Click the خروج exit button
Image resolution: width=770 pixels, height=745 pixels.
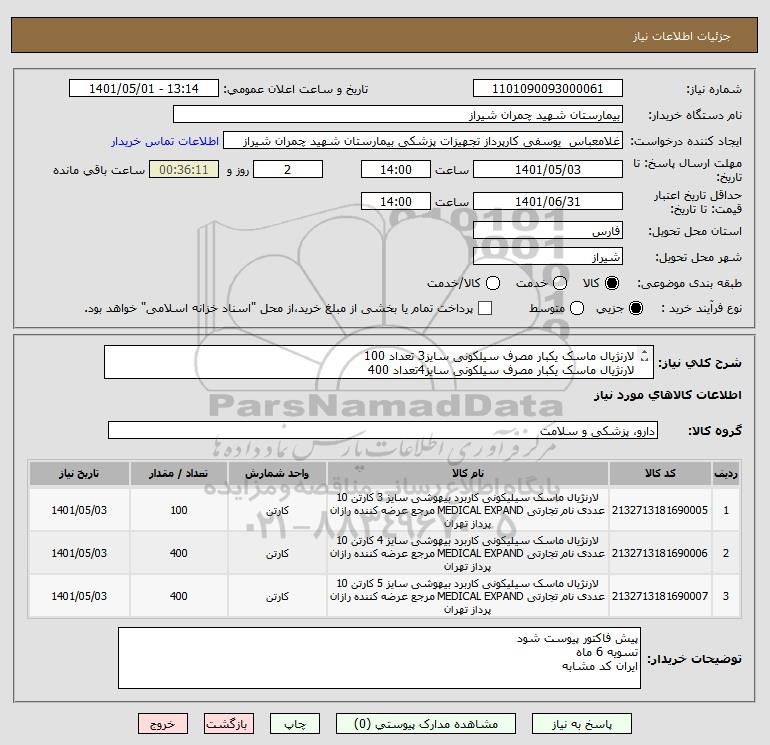point(163,724)
